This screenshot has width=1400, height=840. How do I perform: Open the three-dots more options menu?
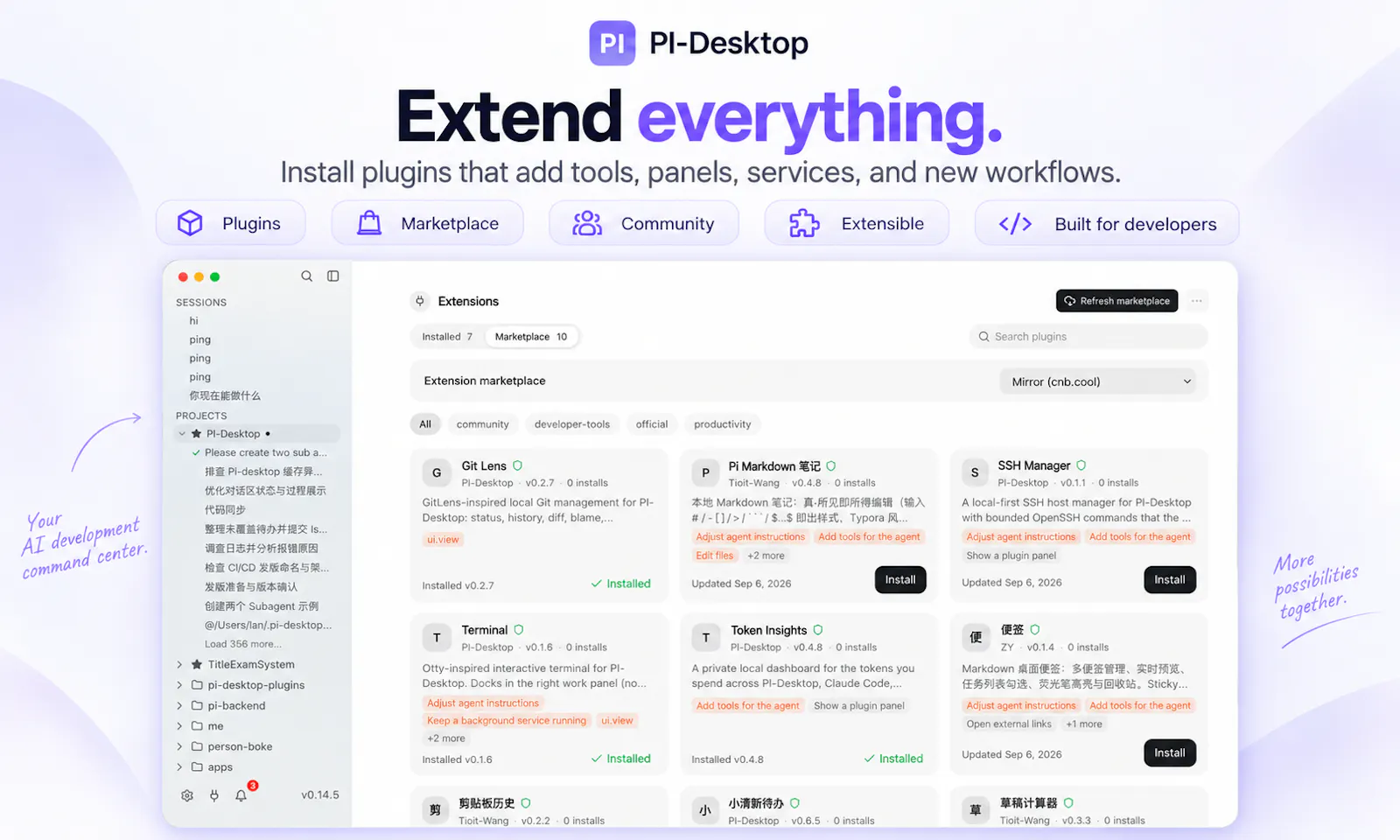click(x=1197, y=301)
